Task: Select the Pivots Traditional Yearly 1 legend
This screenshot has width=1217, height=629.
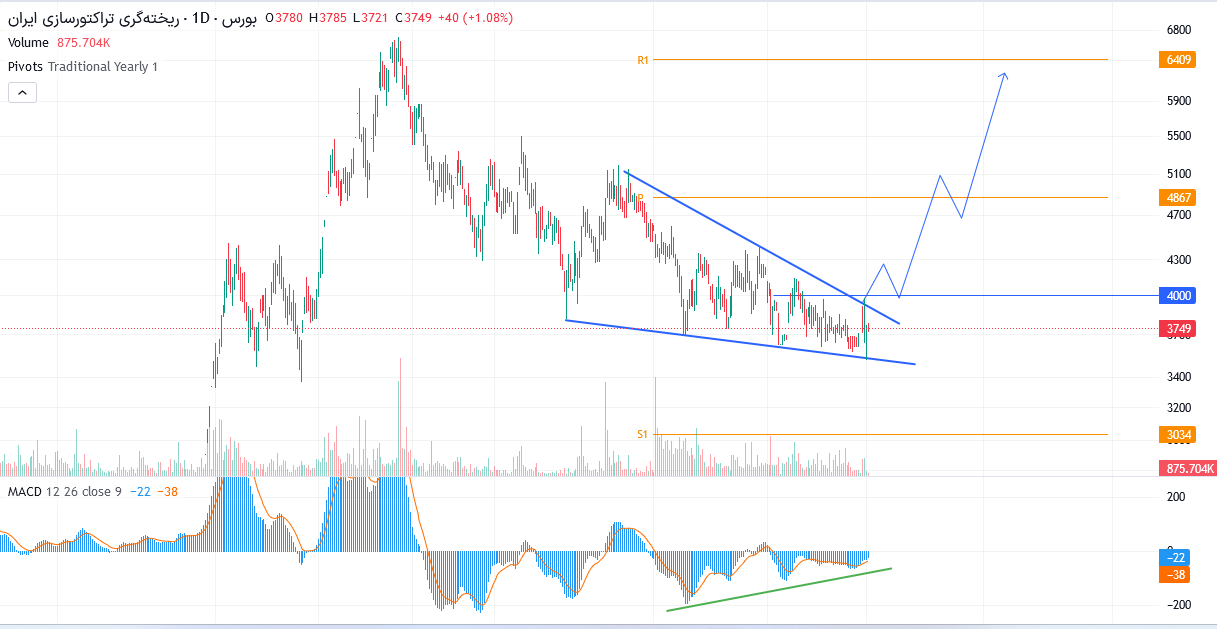Action: [83, 67]
